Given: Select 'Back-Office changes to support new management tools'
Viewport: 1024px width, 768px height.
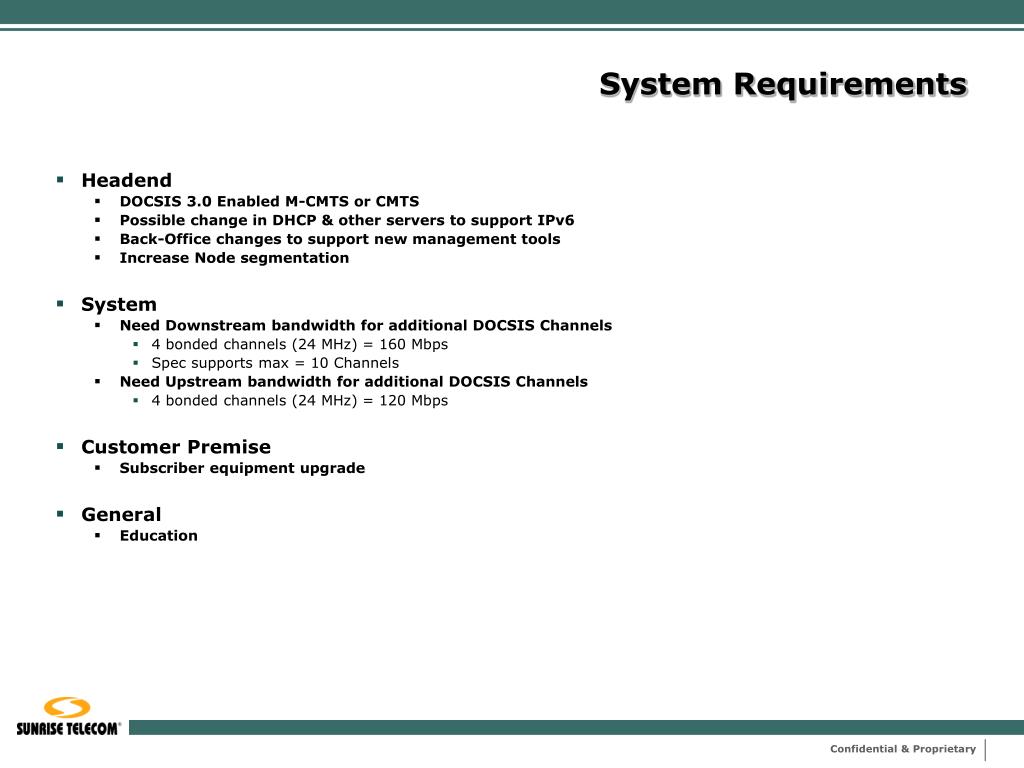Looking at the screenshot, I should pyautogui.click(x=340, y=239).
